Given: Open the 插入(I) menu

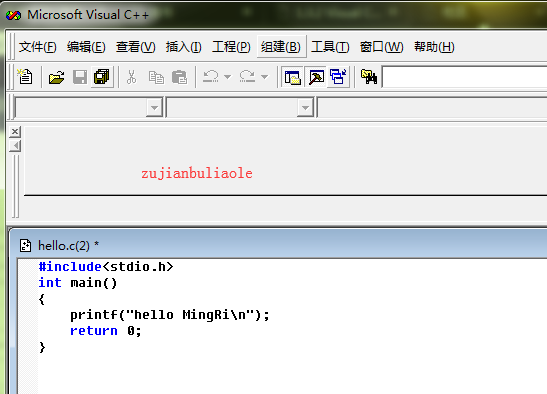Looking at the screenshot, I should pyautogui.click(x=183, y=47).
